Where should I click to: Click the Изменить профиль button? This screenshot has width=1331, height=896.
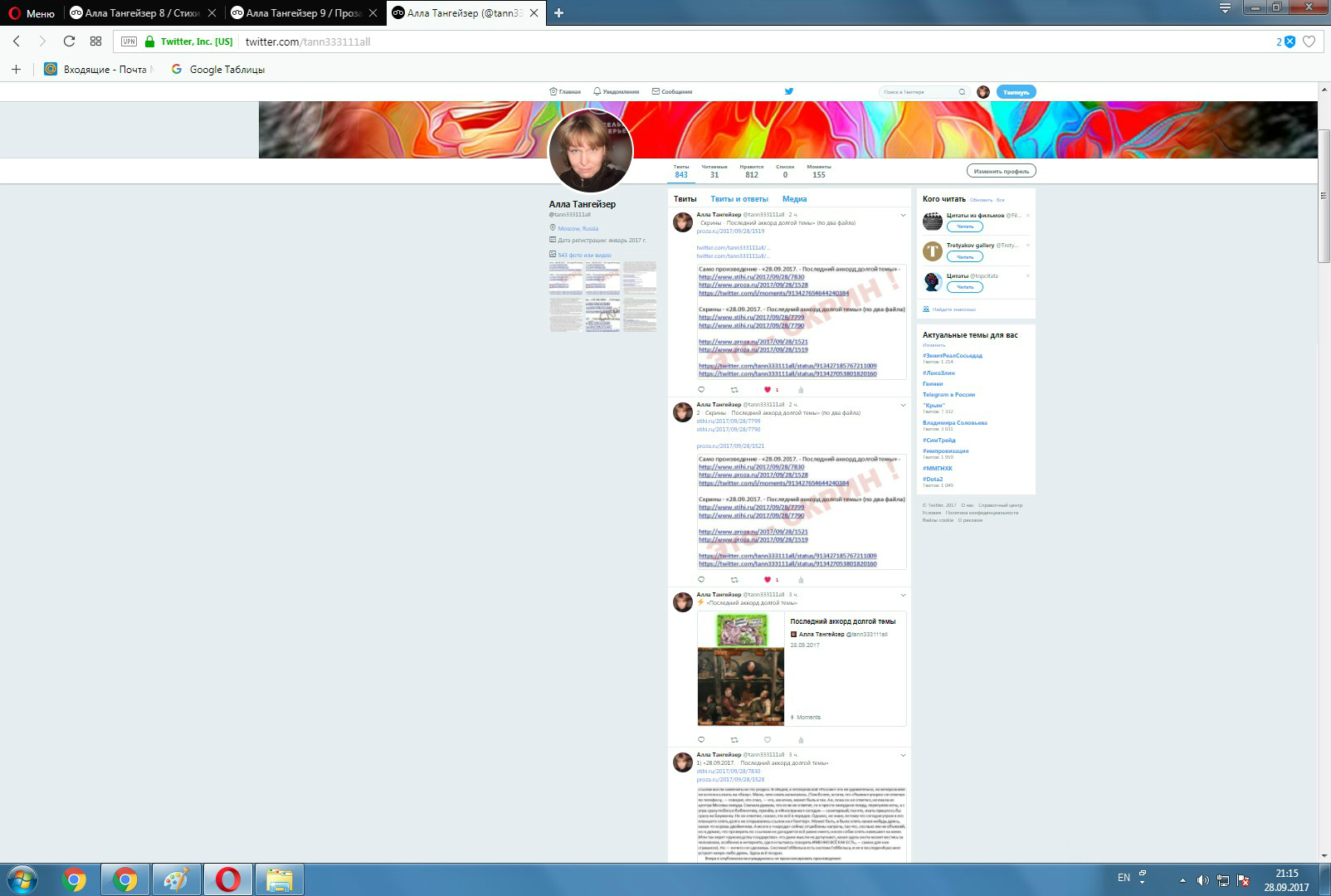(x=1002, y=171)
